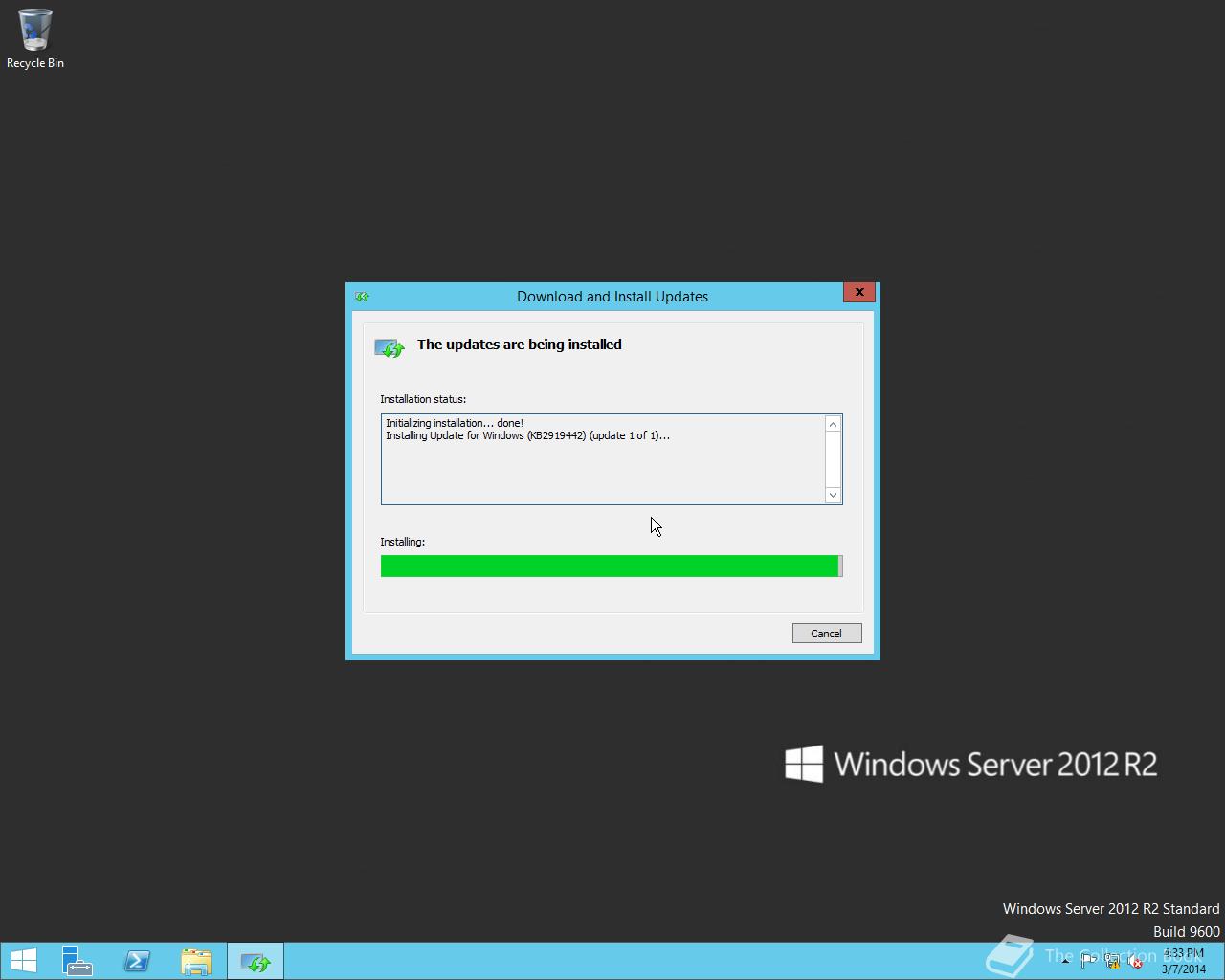Open the Recycle Bin desktop icon
This screenshot has width=1225, height=980.
(35, 38)
